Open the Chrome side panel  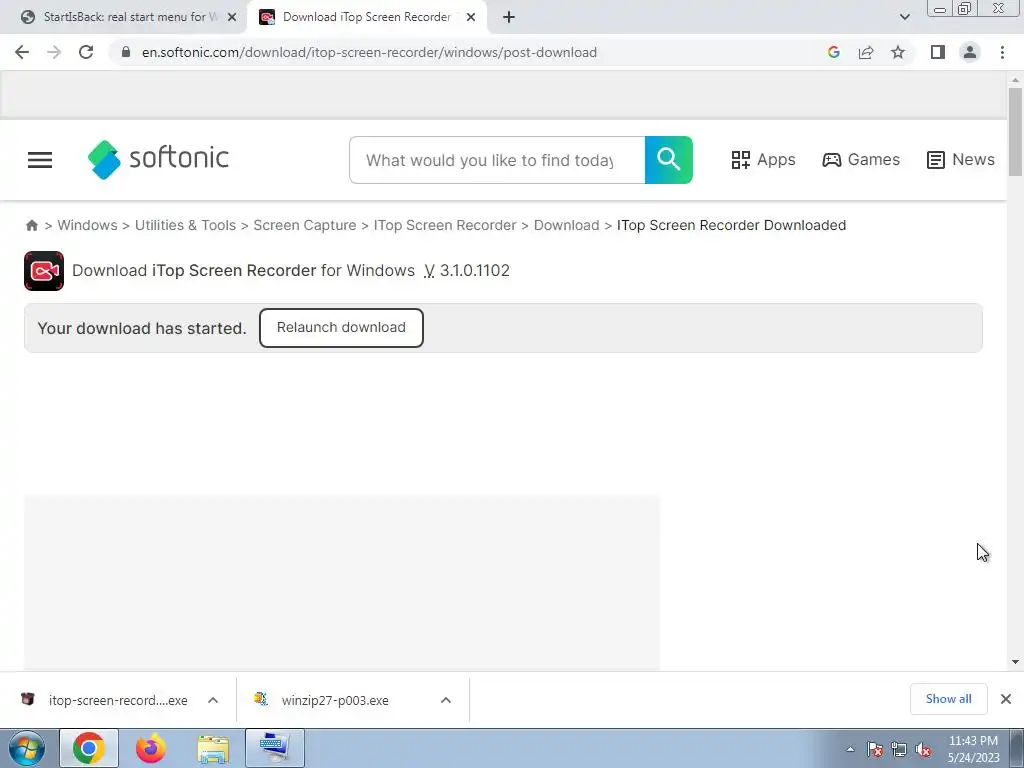[938, 52]
